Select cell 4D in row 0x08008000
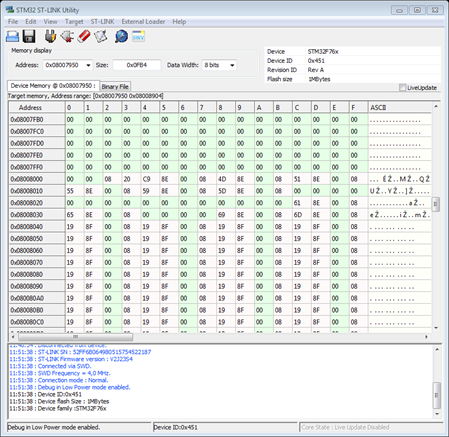Screen dimensions: 449x437 pyautogui.click(x=226, y=179)
